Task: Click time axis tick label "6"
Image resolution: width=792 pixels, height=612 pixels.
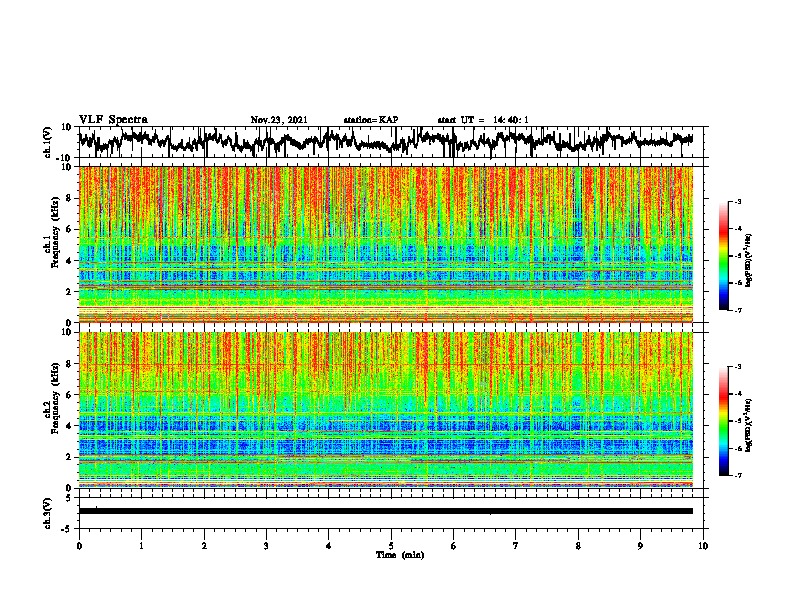Action: click(454, 546)
